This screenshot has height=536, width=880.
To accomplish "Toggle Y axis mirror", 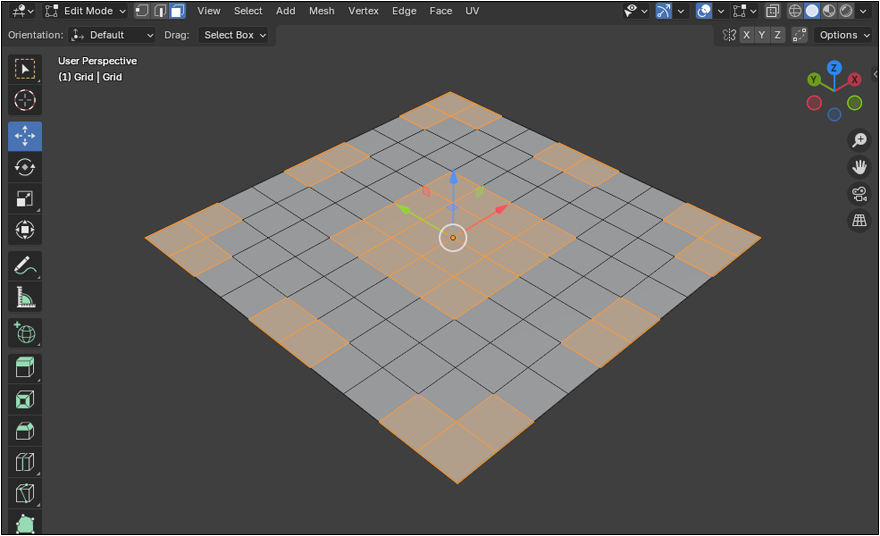I will tap(762, 35).
